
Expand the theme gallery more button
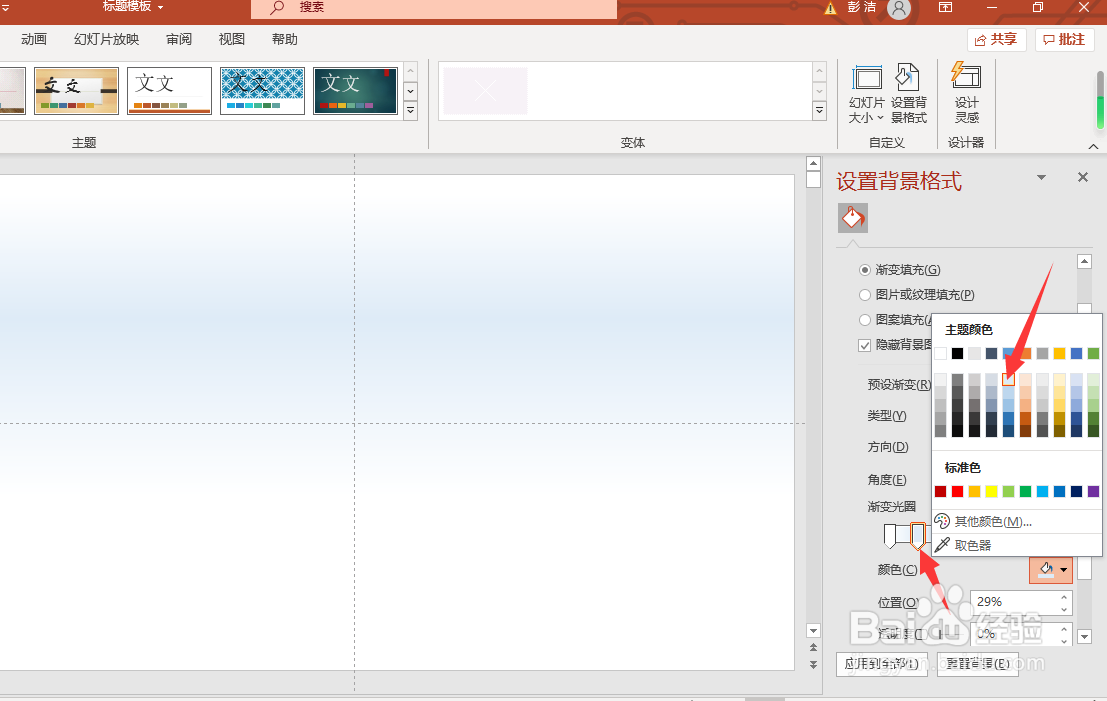click(410, 111)
